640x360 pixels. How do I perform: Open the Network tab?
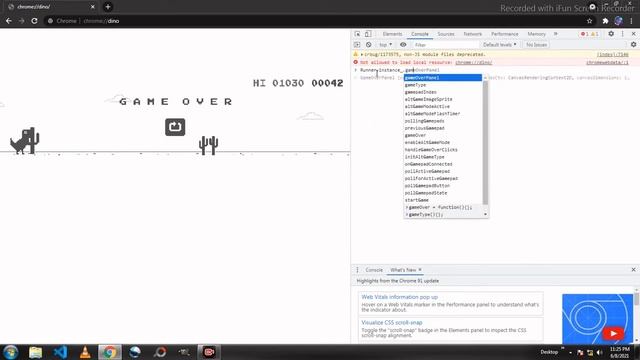coord(473,34)
